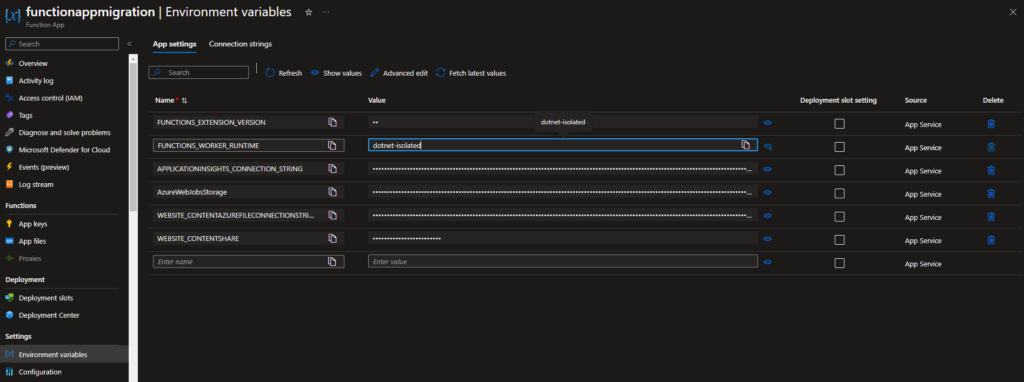
Task: Refresh the app settings list
Action: pos(283,73)
